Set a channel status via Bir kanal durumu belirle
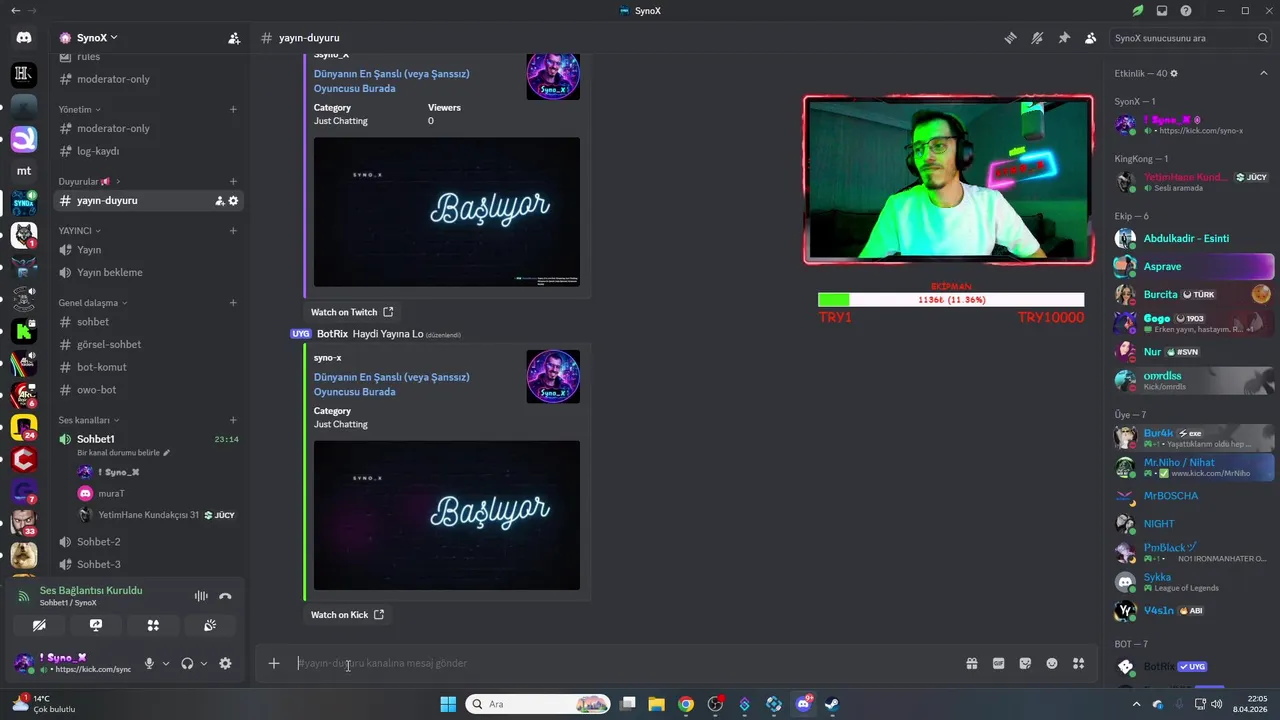This screenshot has width=1280, height=720. tap(124, 453)
